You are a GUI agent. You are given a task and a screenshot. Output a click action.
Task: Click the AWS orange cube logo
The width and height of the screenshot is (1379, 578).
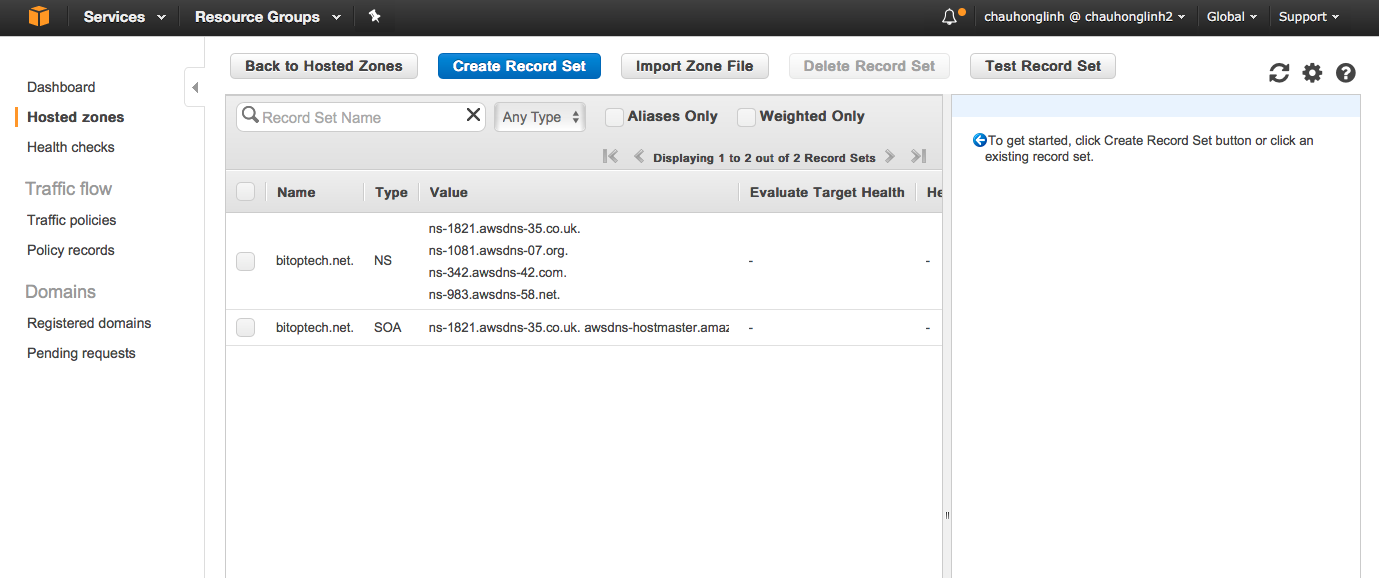38,17
